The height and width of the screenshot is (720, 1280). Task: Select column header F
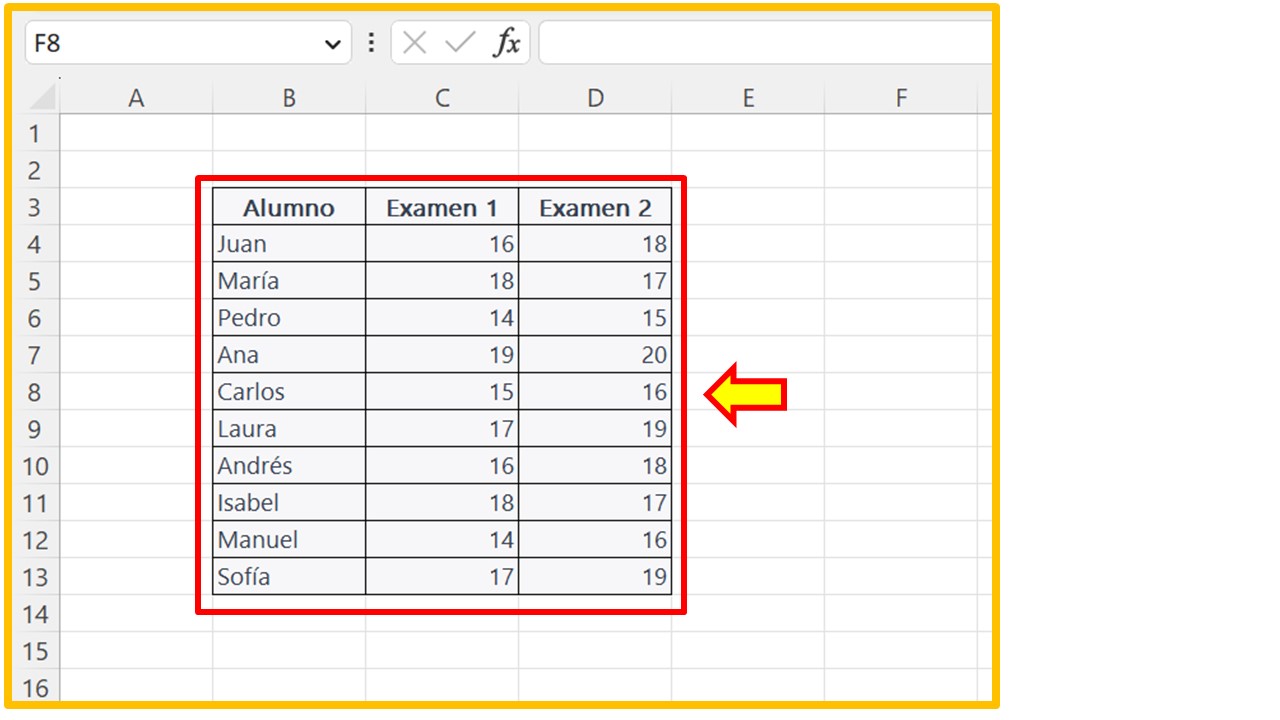pos(900,97)
